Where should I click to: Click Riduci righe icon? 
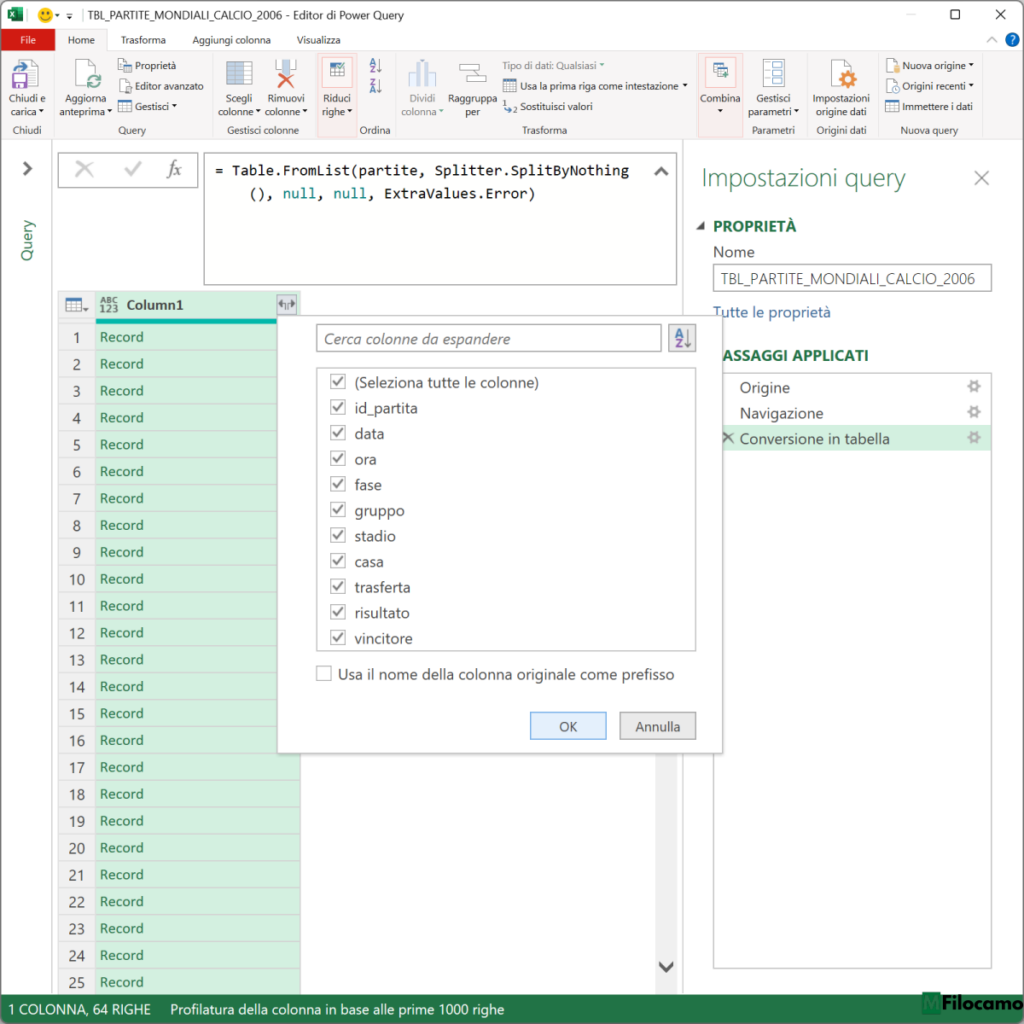[337, 72]
